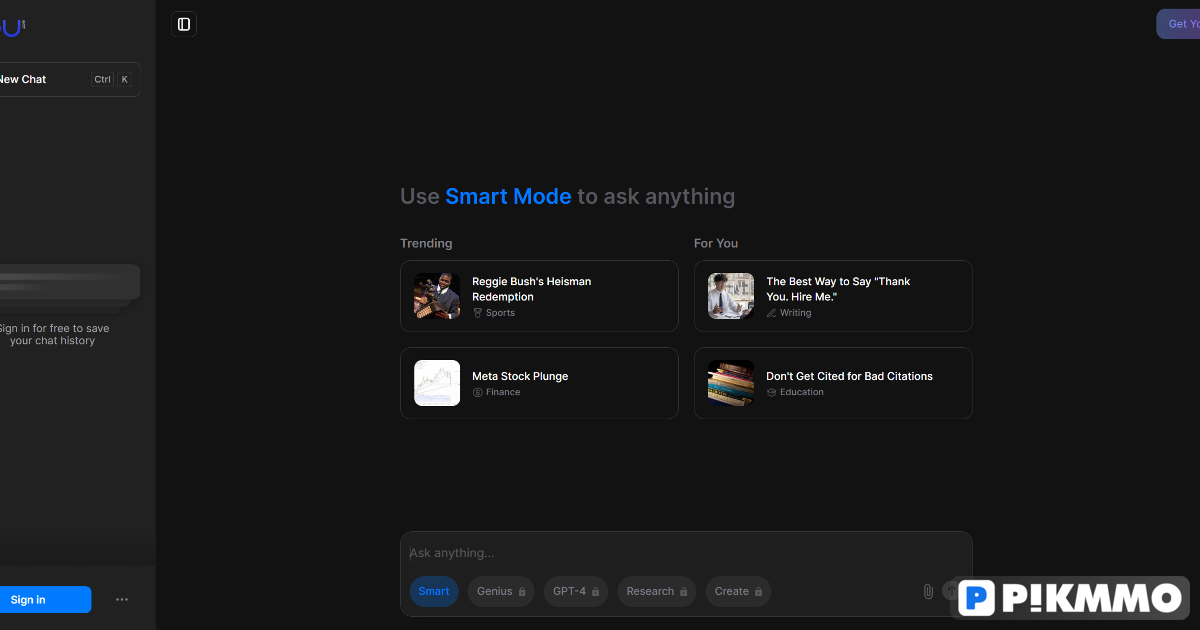Click the title "Don't Get Cited for Bad Citations"

click(x=849, y=376)
